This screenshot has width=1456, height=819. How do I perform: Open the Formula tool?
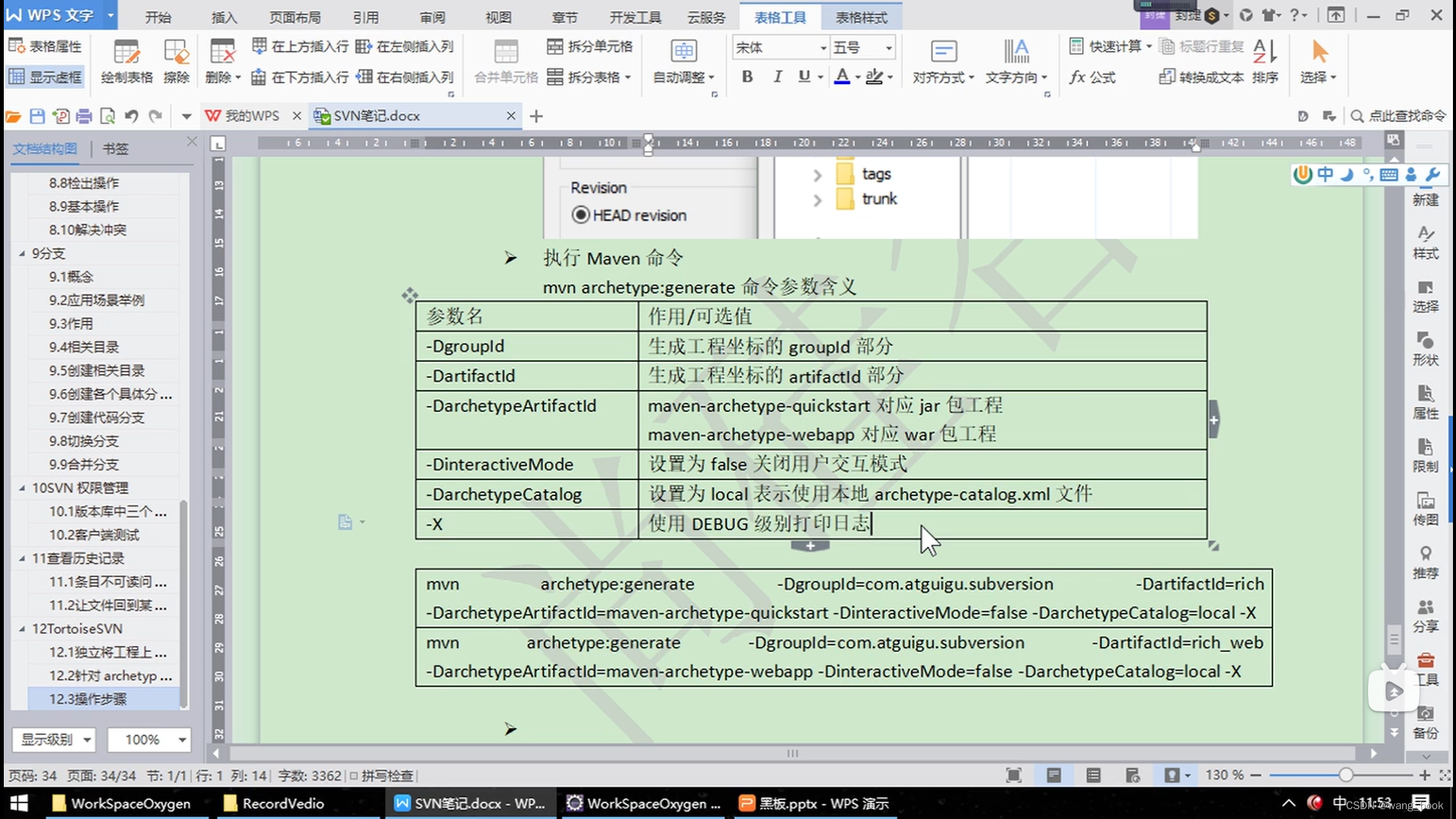tap(1092, 77)
